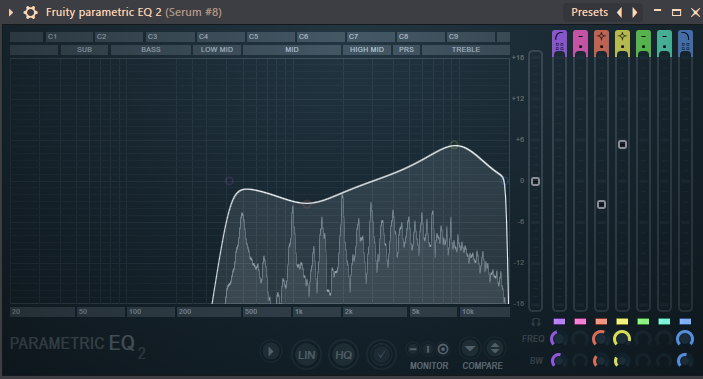
Task: Click the HIGH MID range label
Action: pos(367,50)
